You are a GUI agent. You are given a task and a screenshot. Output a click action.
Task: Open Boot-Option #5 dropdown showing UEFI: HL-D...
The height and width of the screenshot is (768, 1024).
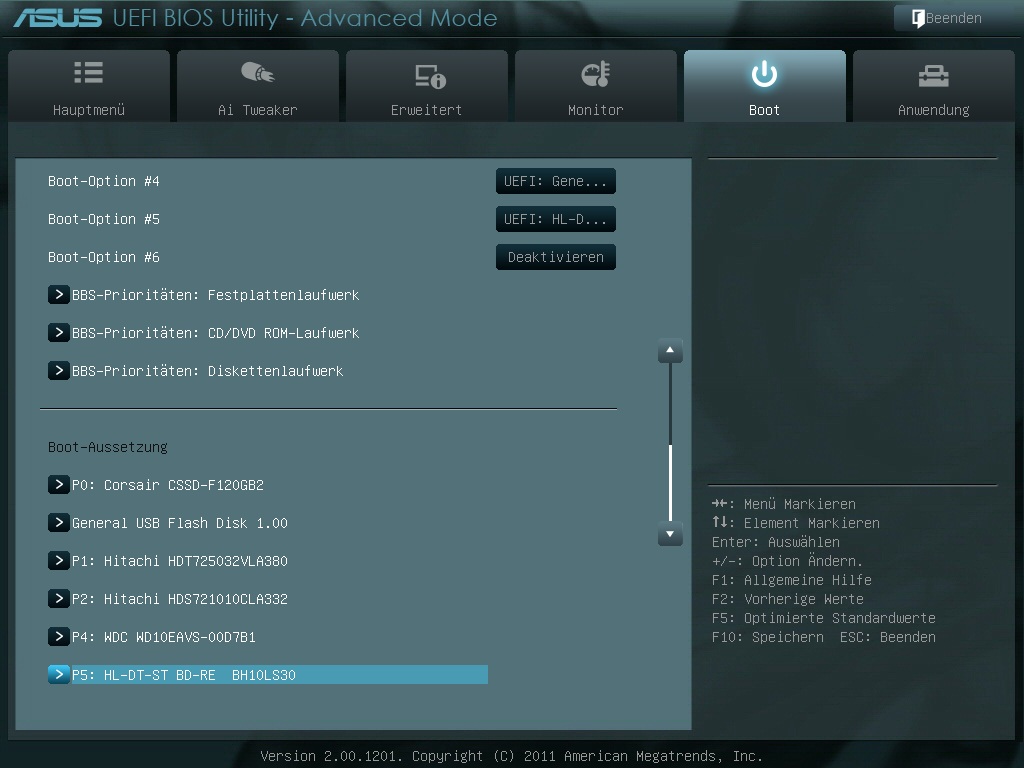pos(556,219)
